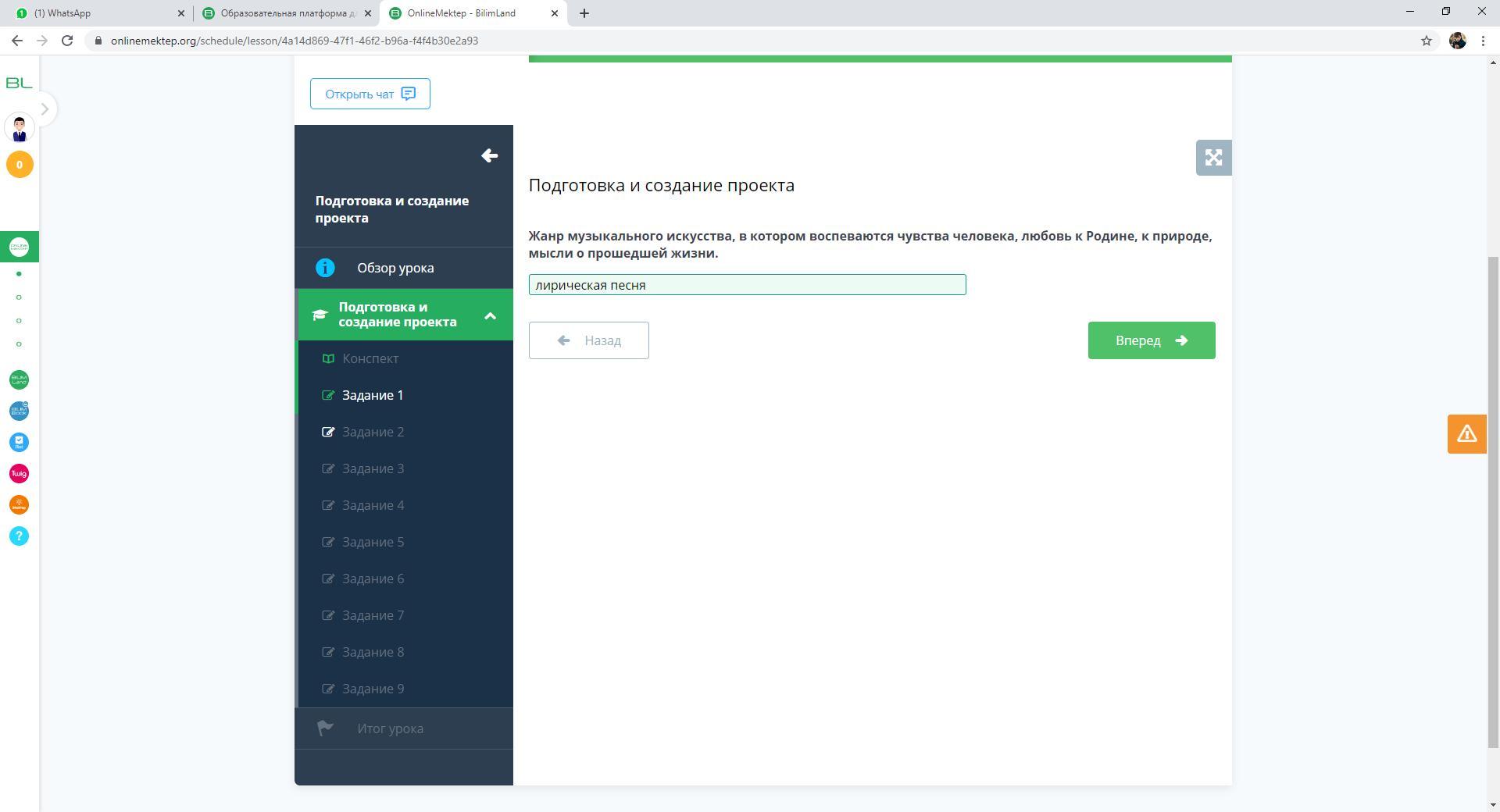Click the answer text input field
The image size is (1500, 812).
tap(747, 285)
